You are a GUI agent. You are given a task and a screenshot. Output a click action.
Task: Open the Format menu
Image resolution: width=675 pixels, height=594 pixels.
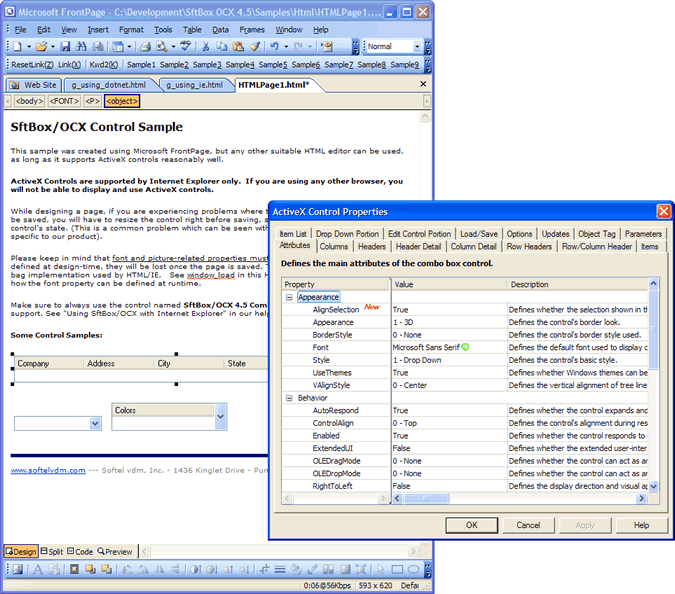click(x=131, y=30)
